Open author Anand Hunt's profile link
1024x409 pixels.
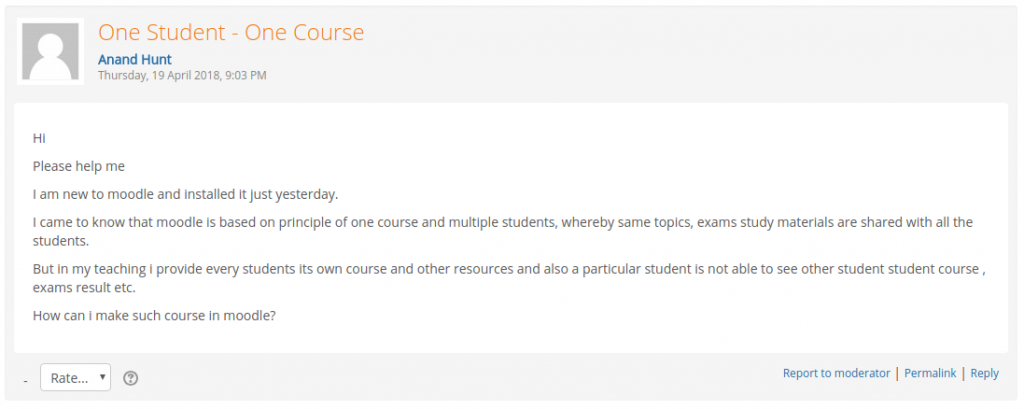(x=135, y=60)
